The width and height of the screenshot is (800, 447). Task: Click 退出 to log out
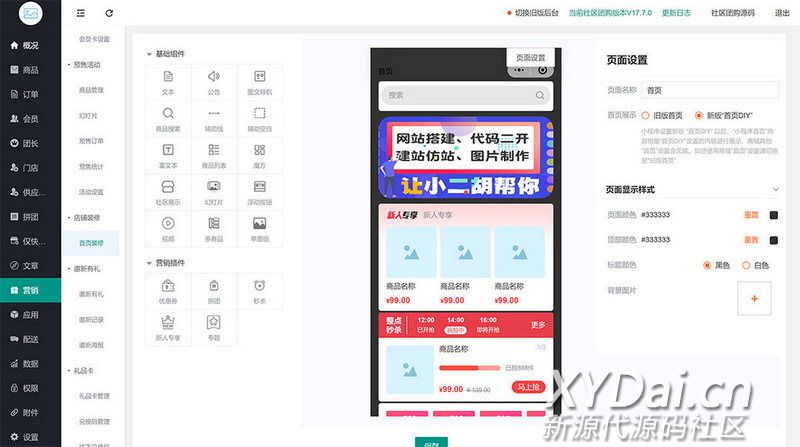782,13
